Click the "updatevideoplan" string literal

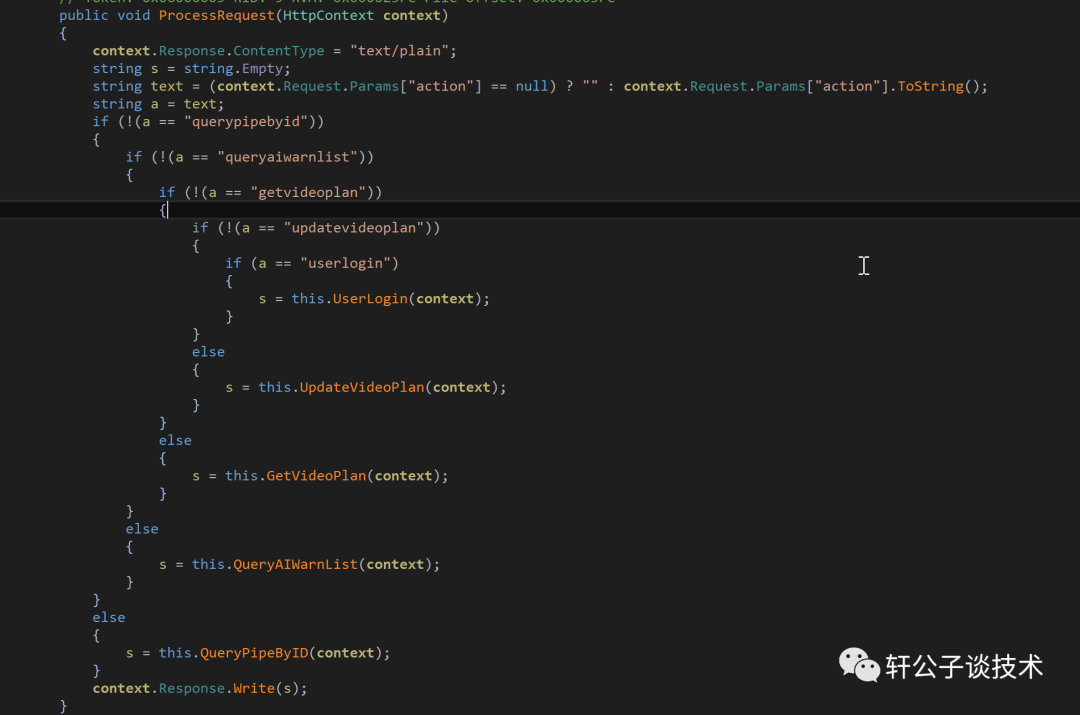coord(357,228)
